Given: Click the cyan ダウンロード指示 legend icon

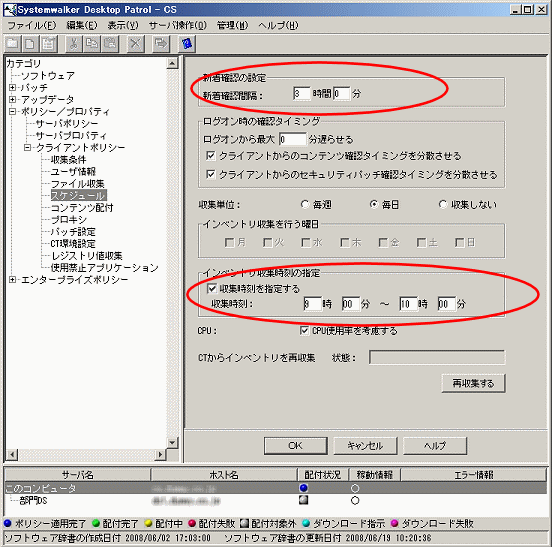Looking at the screenshot, I should click(x=306, y=523).
